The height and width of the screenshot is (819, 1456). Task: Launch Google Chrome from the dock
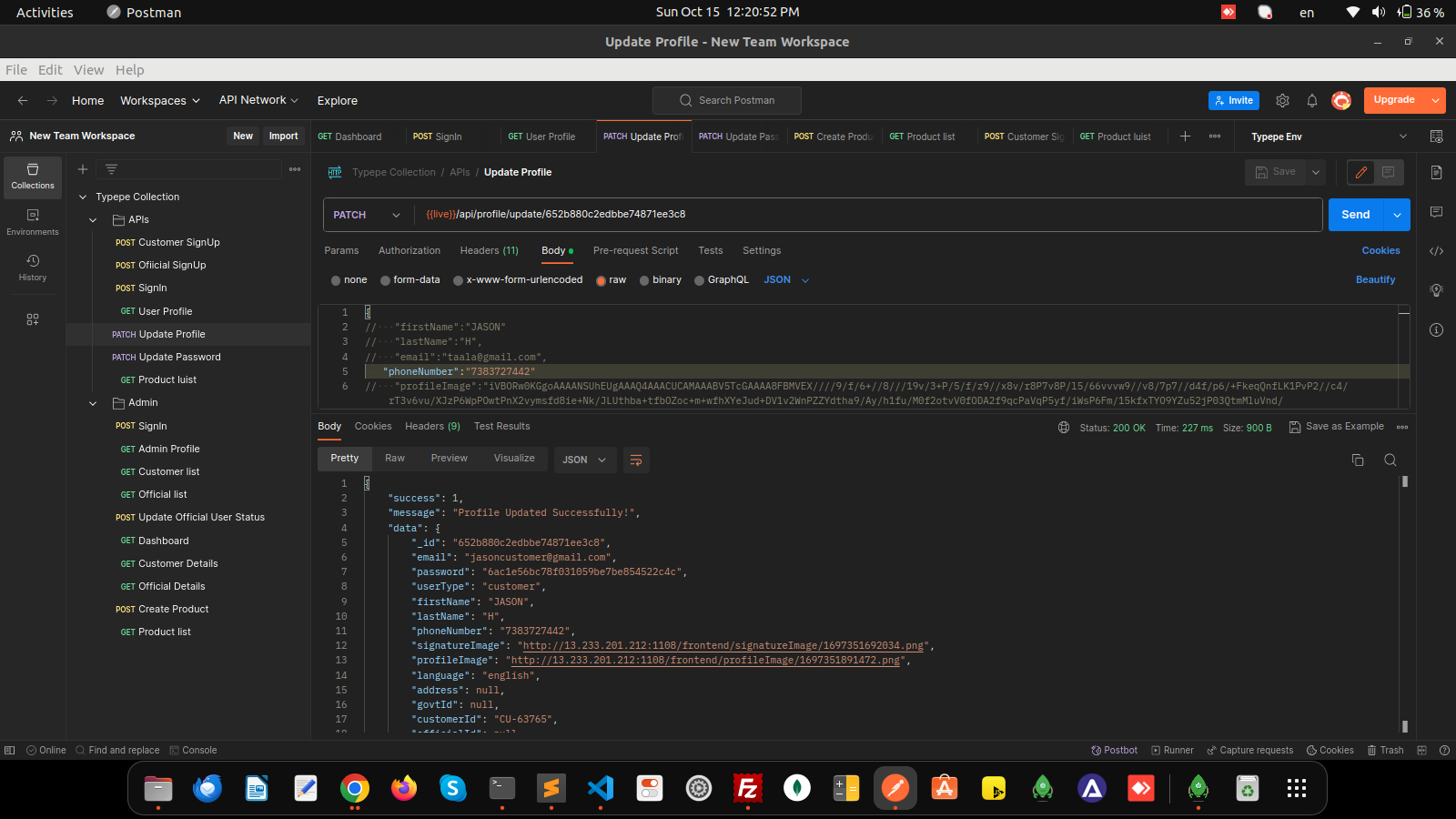pos(355,788)
